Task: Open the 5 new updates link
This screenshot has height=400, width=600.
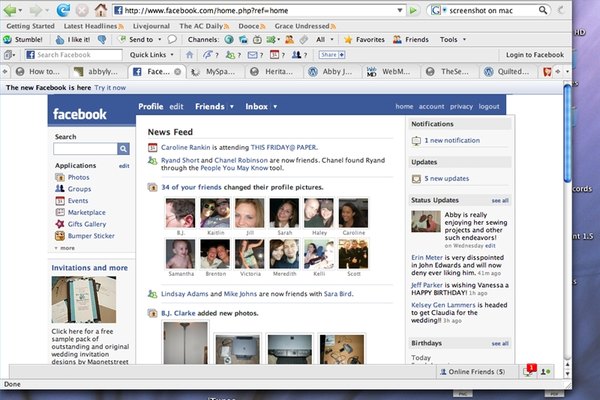Action: (447, 178)
